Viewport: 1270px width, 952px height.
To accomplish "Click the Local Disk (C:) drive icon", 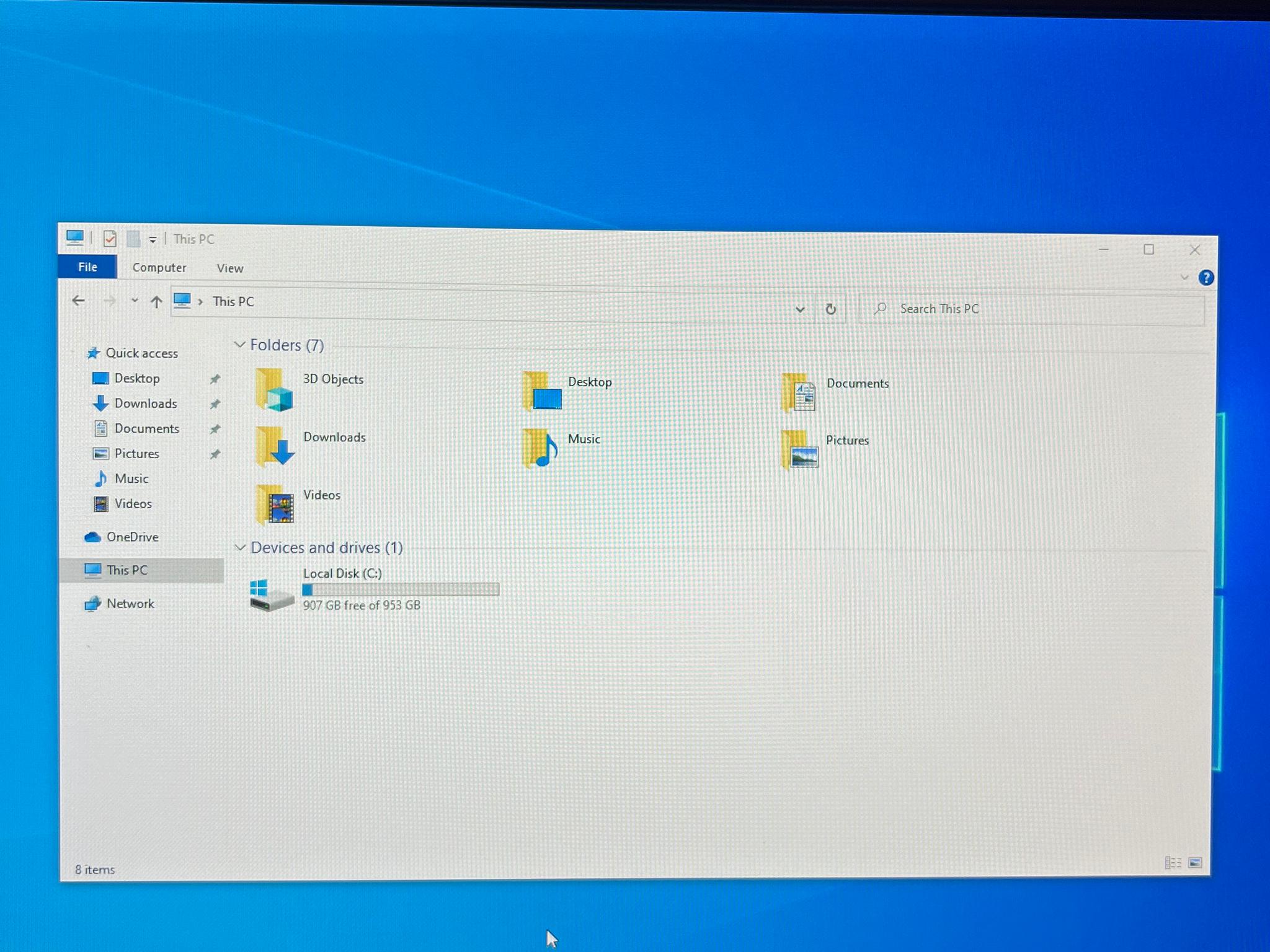I will pos(272,594).
